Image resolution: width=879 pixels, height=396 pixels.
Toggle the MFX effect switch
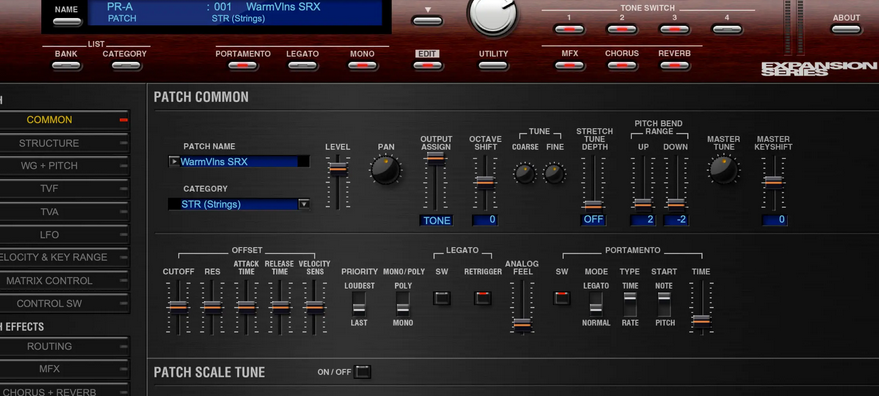(x=570, y=66)
